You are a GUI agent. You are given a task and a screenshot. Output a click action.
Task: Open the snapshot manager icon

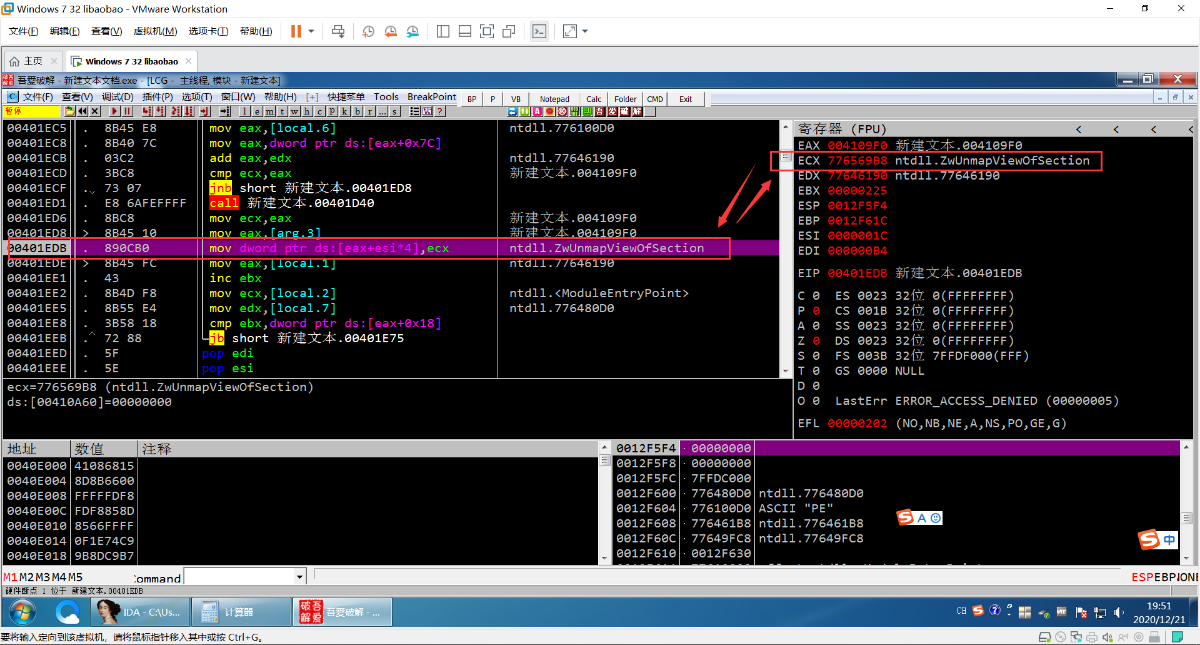[x=410, y=31]
